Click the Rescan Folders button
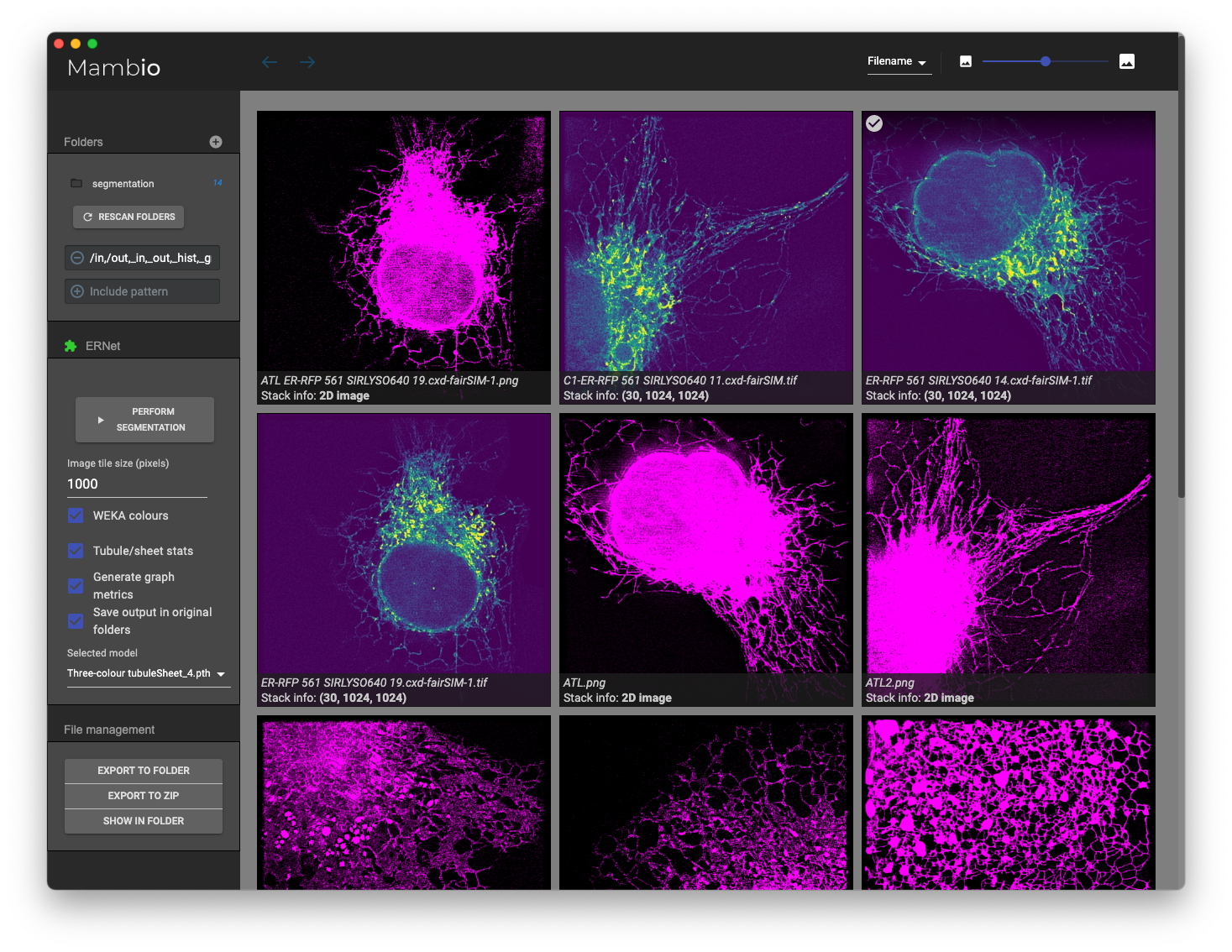The width and height of the screenshot is (1232, 952). 128,217
